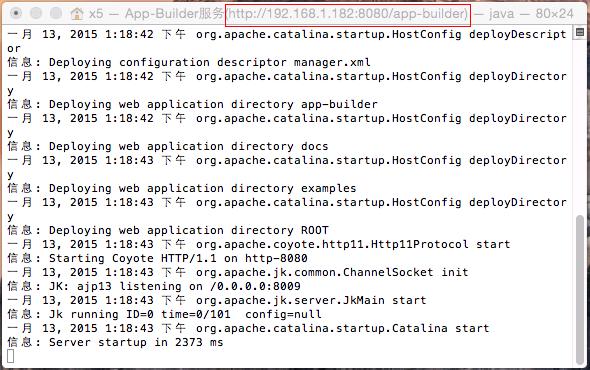Image resolution: width=590 pixels, height=370 pixels.
Task: Click 'Starting Coyote HTTP/1.1 on http-8080' line
Action: pyautogui.click(x=157, y=258)
